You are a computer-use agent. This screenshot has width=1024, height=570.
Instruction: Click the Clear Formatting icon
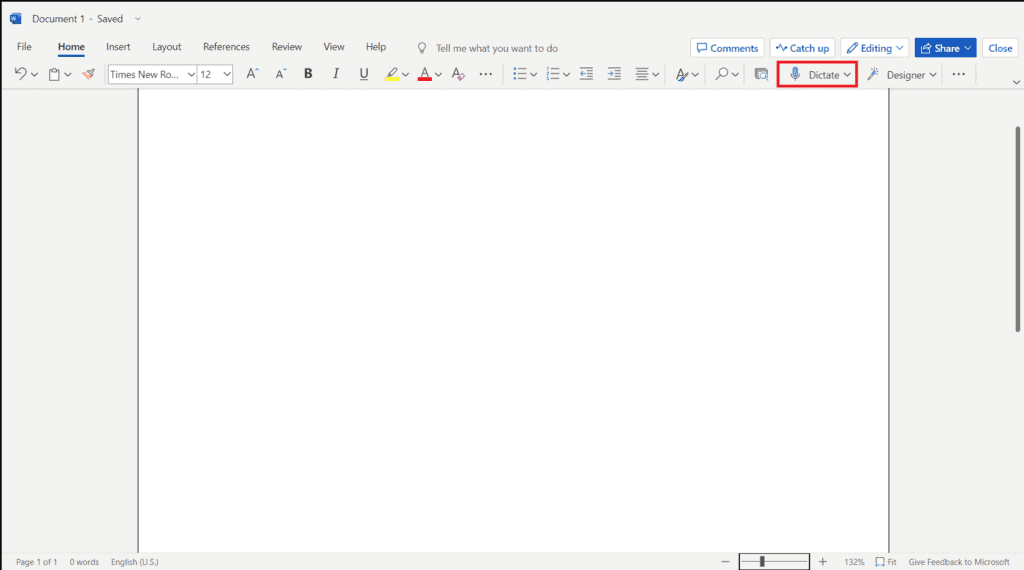pos(458,74)
